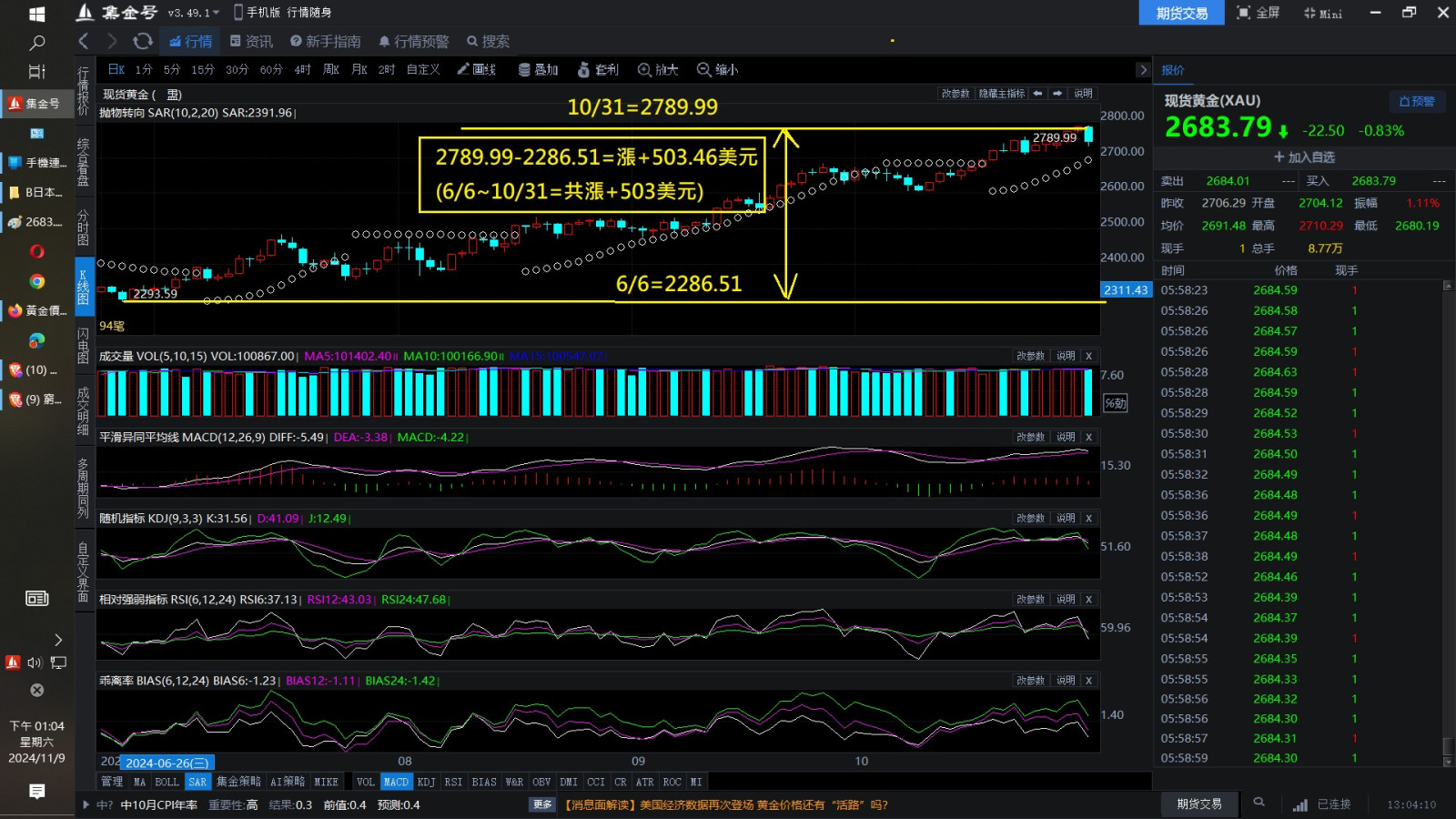Click the tick list vertical scrollbar
Image resolution: width=1456 pixels, height=819 pixels.
point(1448,519)
